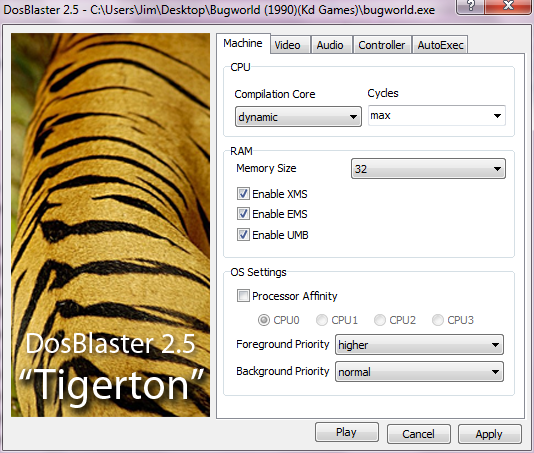Expand the Memory Size dropdown
This screenshot has height=453, width=534.
pos(428,169)
